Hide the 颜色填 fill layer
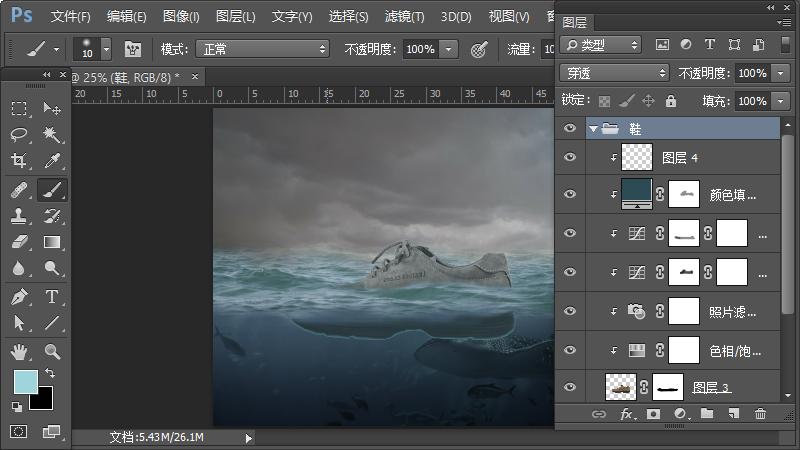 (x=570, y=194)
